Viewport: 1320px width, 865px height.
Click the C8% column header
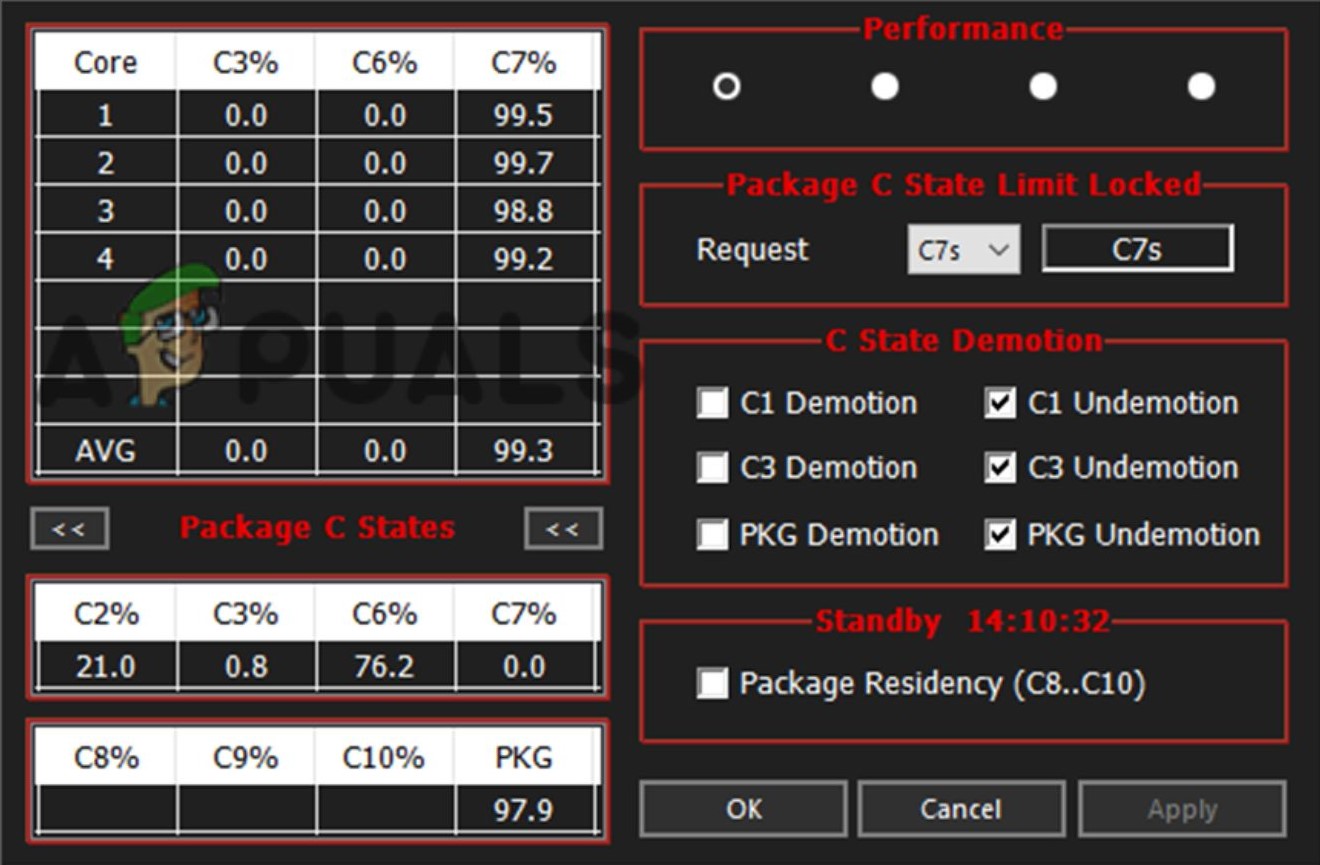(106, 757)
